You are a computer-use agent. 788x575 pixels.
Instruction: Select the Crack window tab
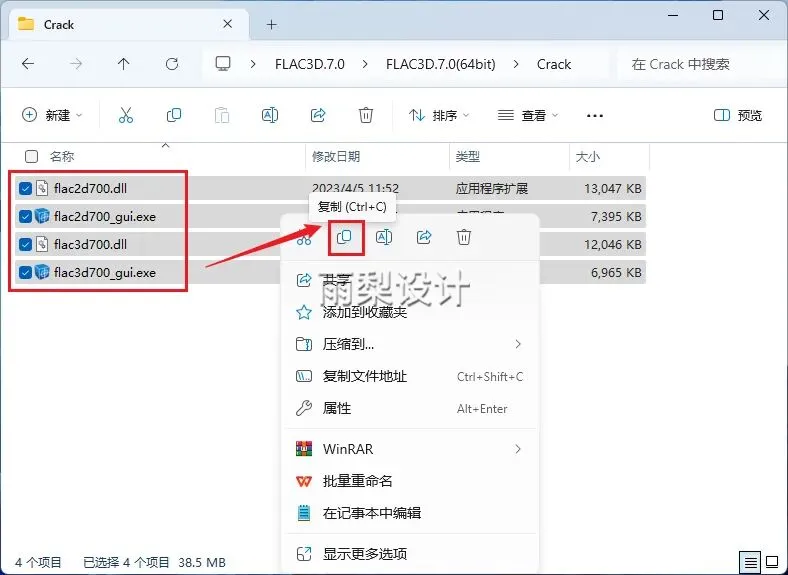pyautogui.click(x=129, y=24)
